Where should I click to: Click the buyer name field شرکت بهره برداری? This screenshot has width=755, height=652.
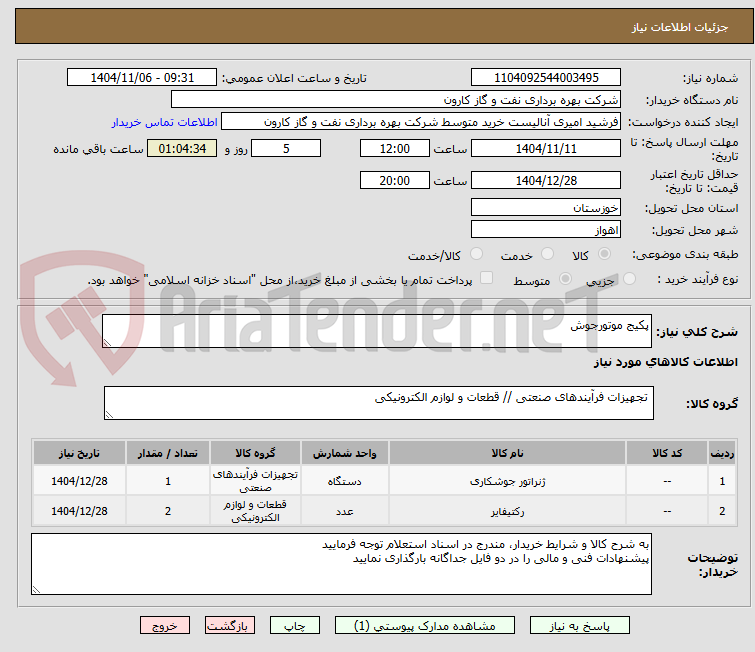coord(396,100)
